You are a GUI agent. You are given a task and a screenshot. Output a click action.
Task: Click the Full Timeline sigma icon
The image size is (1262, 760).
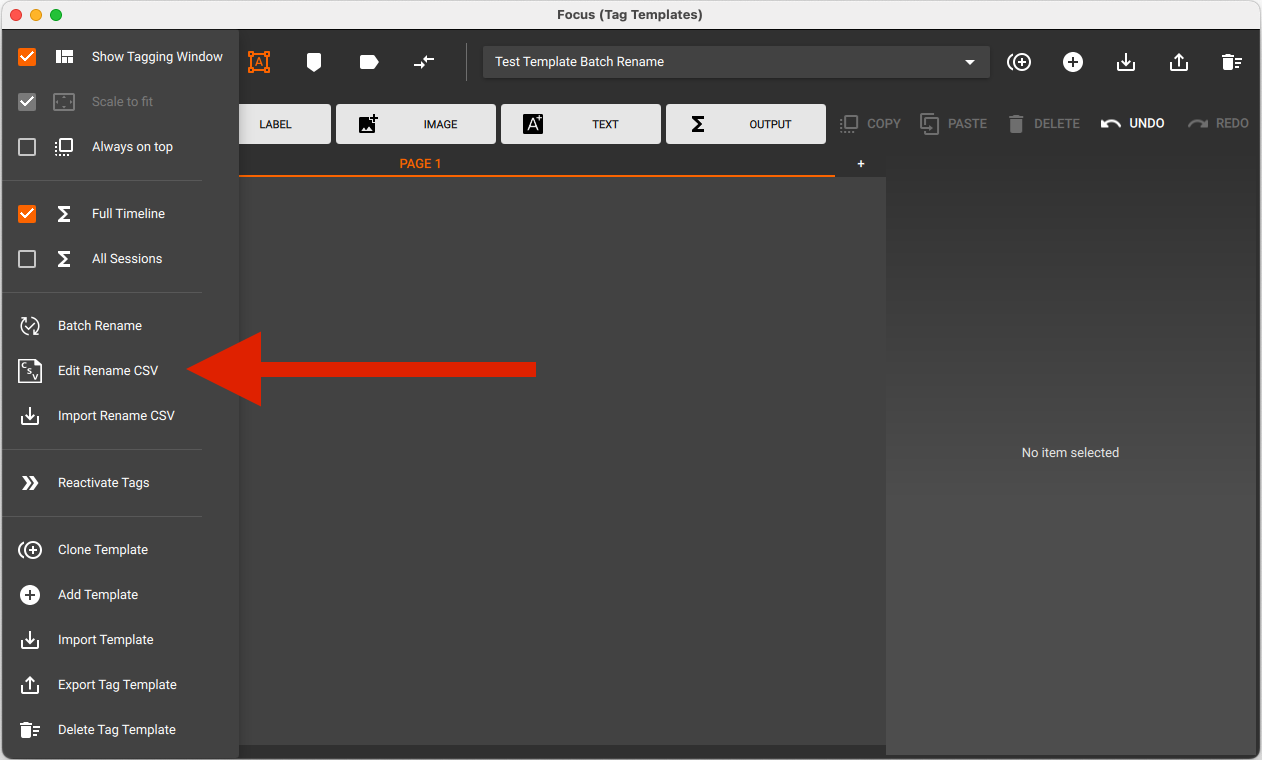(x=64, y=214)
